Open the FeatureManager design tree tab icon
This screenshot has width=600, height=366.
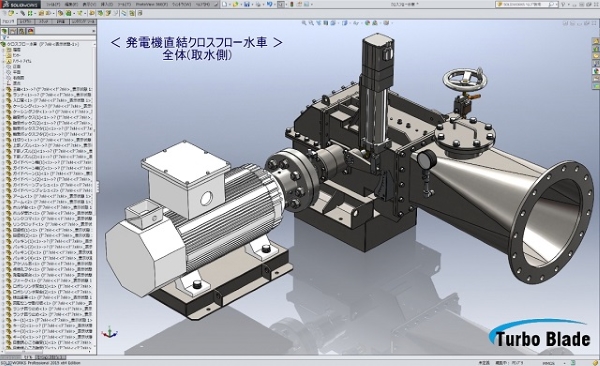pyautogui.click(x=4, y=31)
